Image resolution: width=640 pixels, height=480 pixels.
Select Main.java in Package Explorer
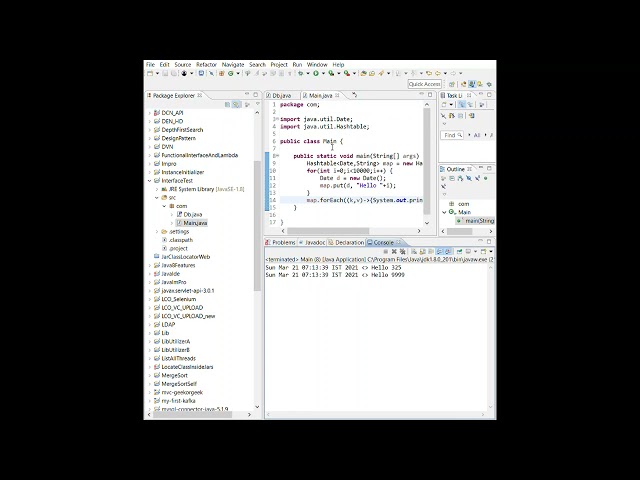click(192, 223)
